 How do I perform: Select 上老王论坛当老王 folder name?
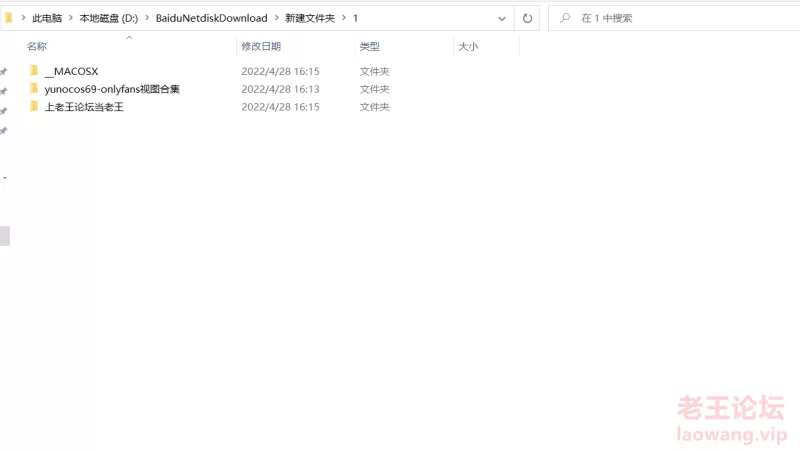(x=84, y=107)
